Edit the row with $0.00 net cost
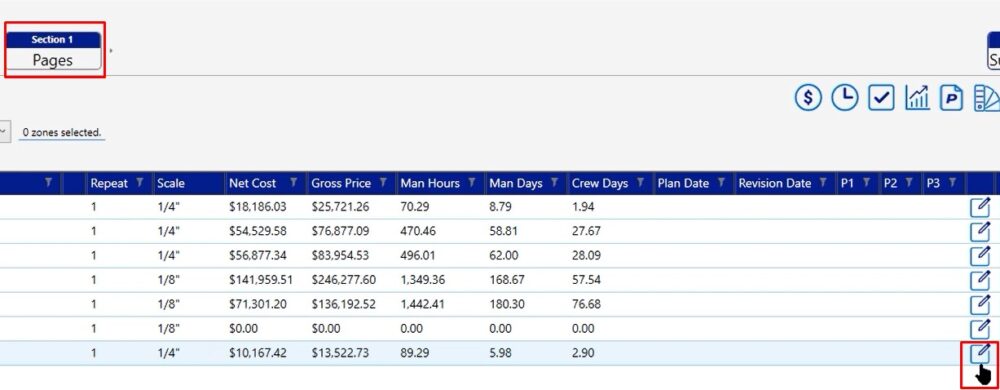Screen dimensions: 1000x390 tap(980, 328)
